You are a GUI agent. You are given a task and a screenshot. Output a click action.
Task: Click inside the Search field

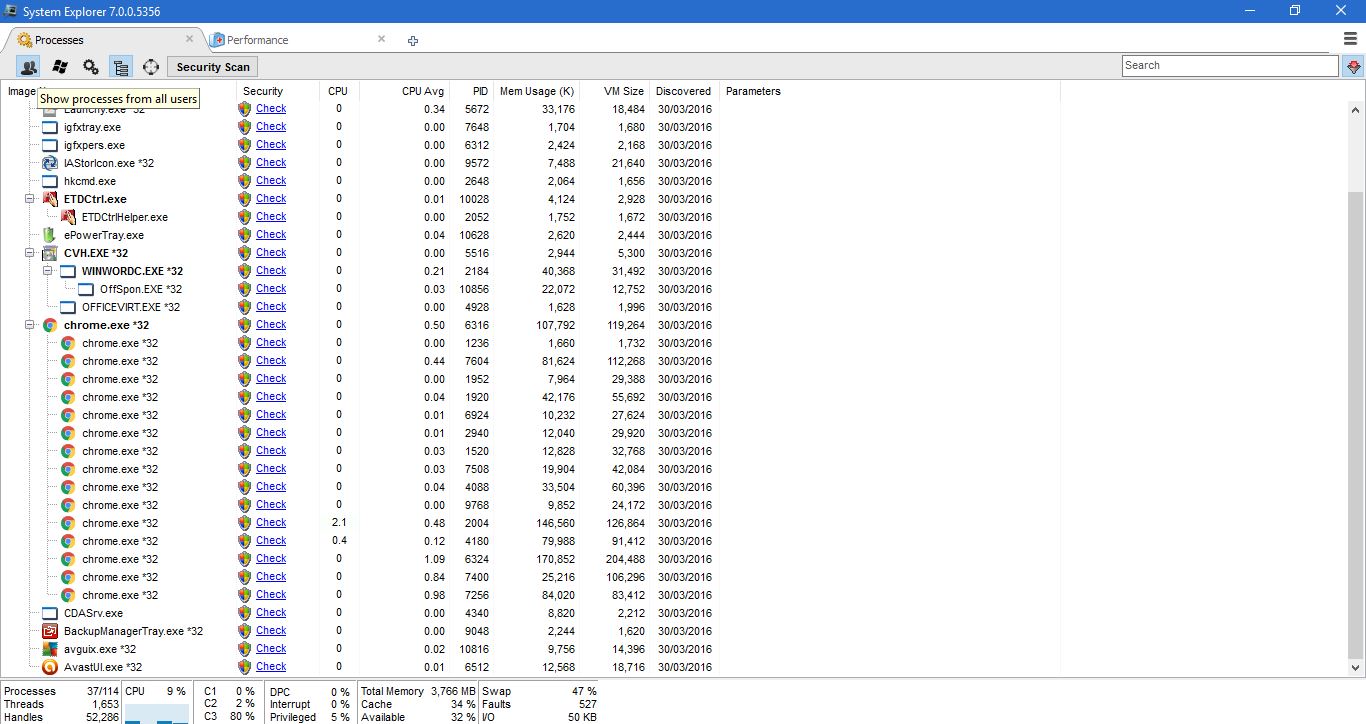[x=1230, y=65]
